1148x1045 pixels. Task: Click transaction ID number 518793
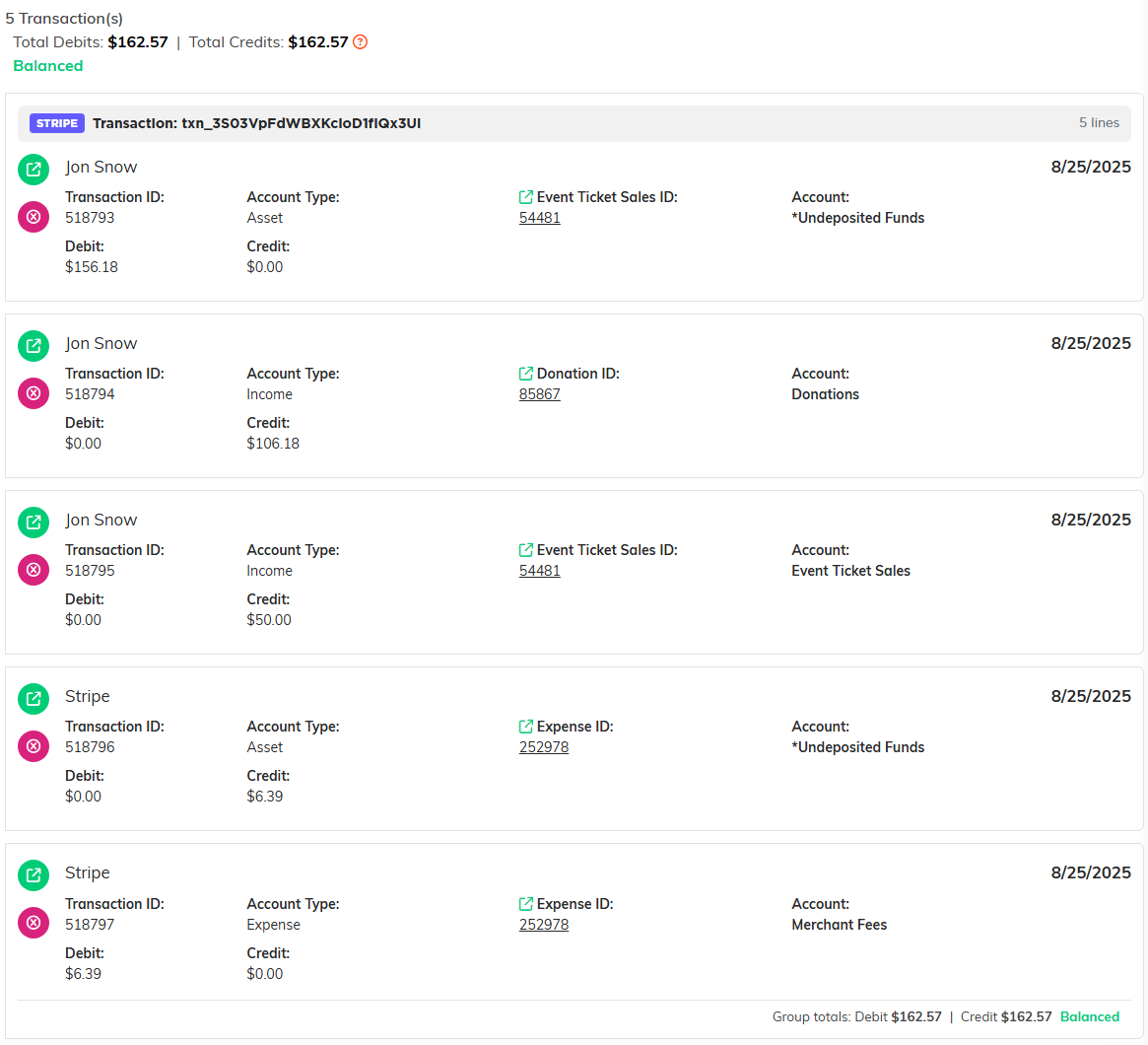pyautogui.click(x=90, y=218)
